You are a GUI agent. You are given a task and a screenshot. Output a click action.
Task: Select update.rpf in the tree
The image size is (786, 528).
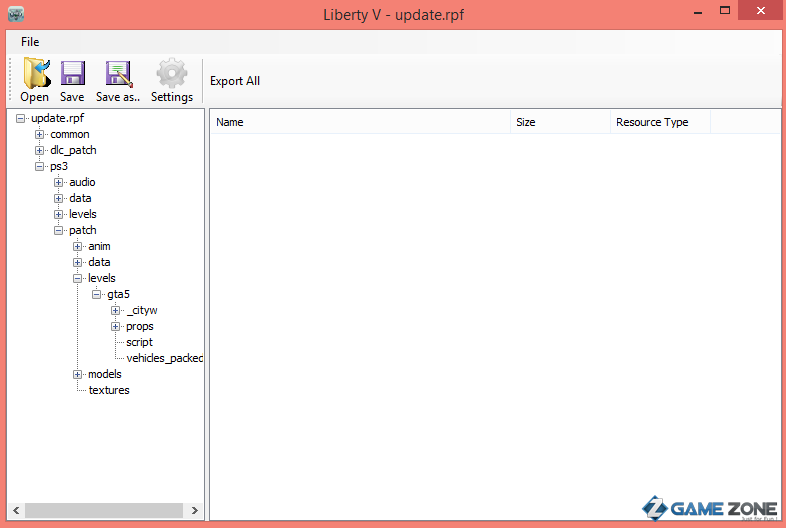point(58,118)
